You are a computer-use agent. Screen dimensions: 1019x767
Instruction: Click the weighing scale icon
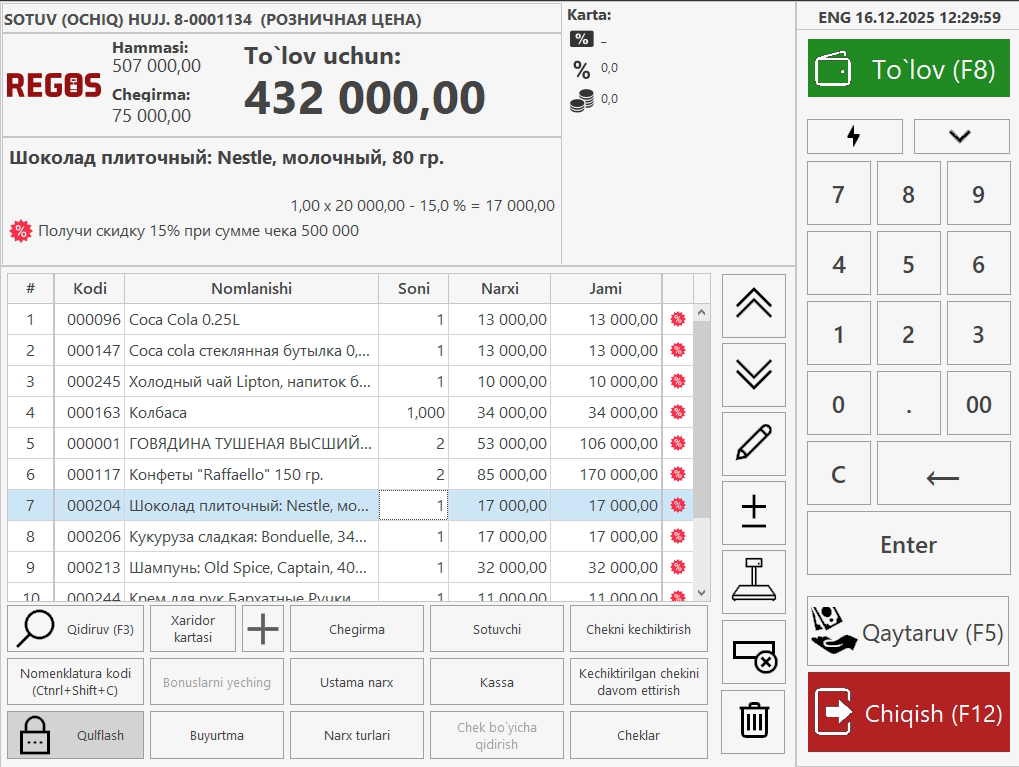(x=753, y=581)
